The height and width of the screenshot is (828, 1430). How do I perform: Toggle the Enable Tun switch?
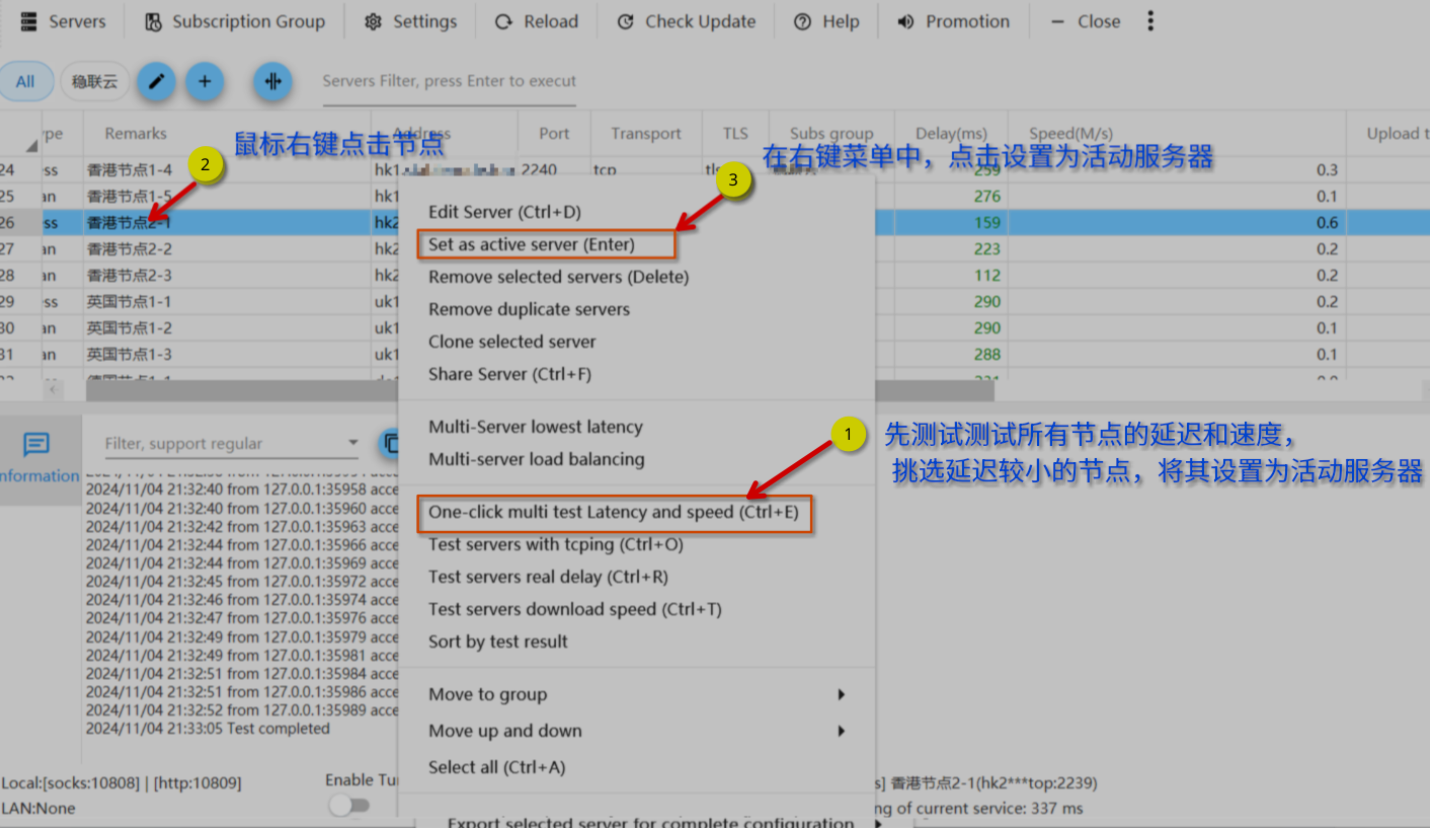point(349,805)
